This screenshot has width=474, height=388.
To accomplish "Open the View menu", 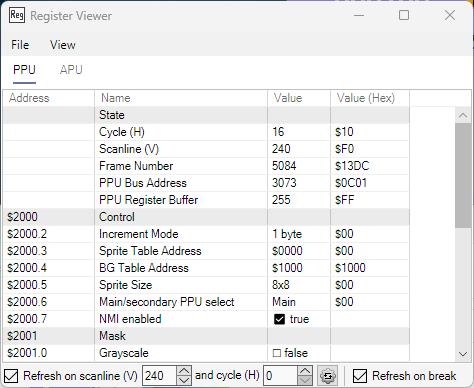I will point(63,45).
